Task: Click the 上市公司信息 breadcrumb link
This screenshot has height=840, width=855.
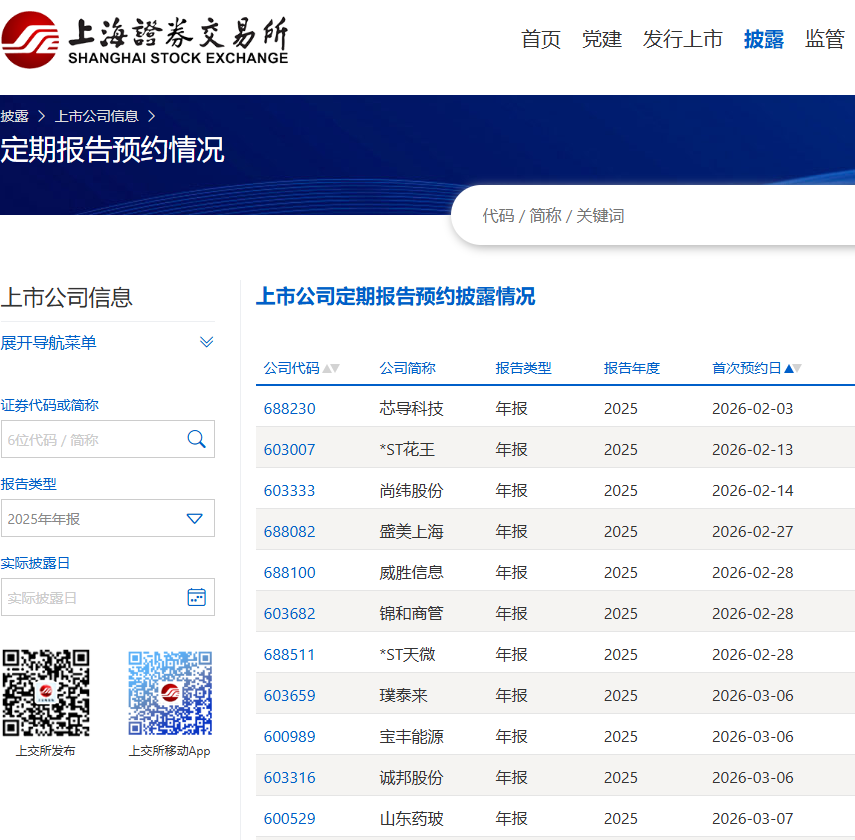Action: tap(97, 116)
